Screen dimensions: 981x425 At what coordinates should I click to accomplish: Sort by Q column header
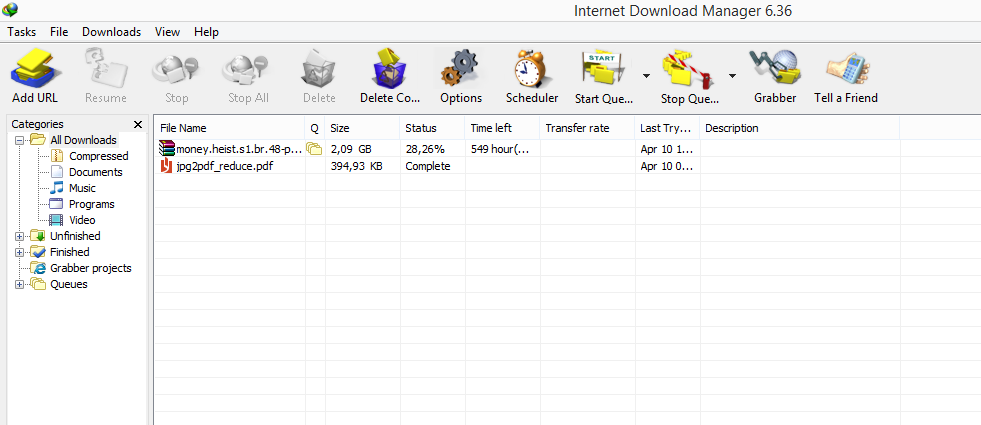[315, 128]
